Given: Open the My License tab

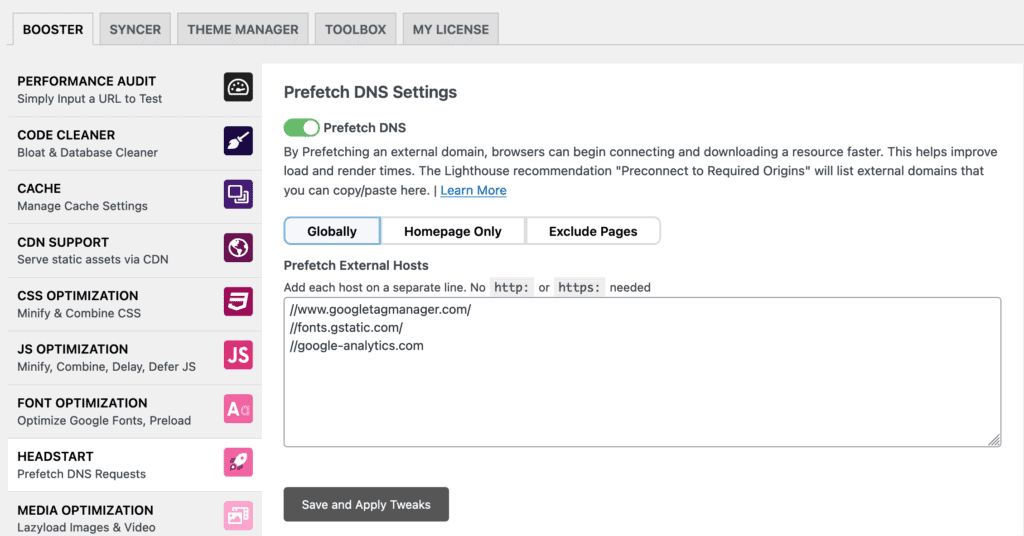Looking at the screenshot, I should [451, 29].
